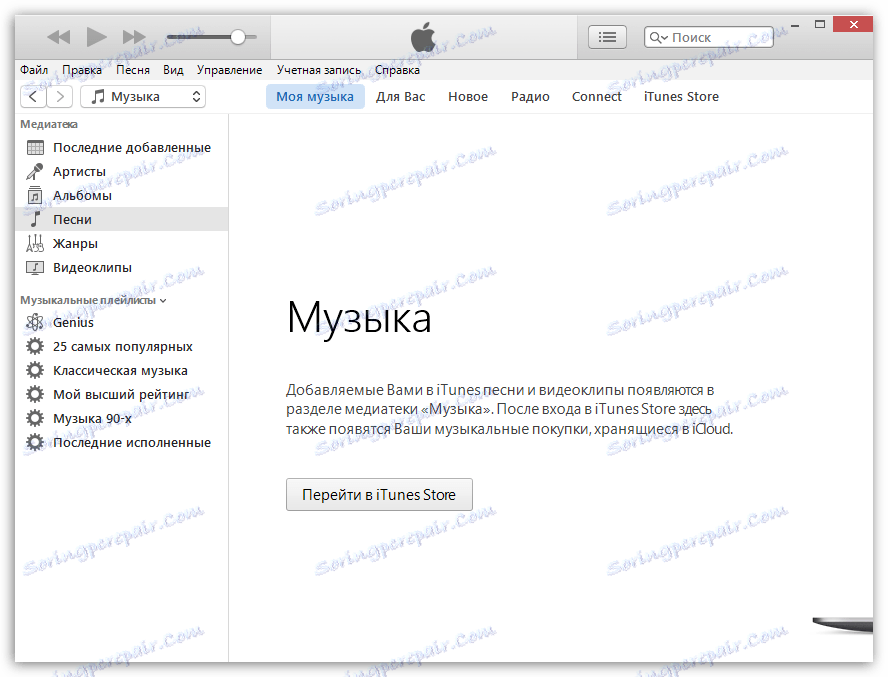Switch to the iTunes Store tab

[681, 96]
